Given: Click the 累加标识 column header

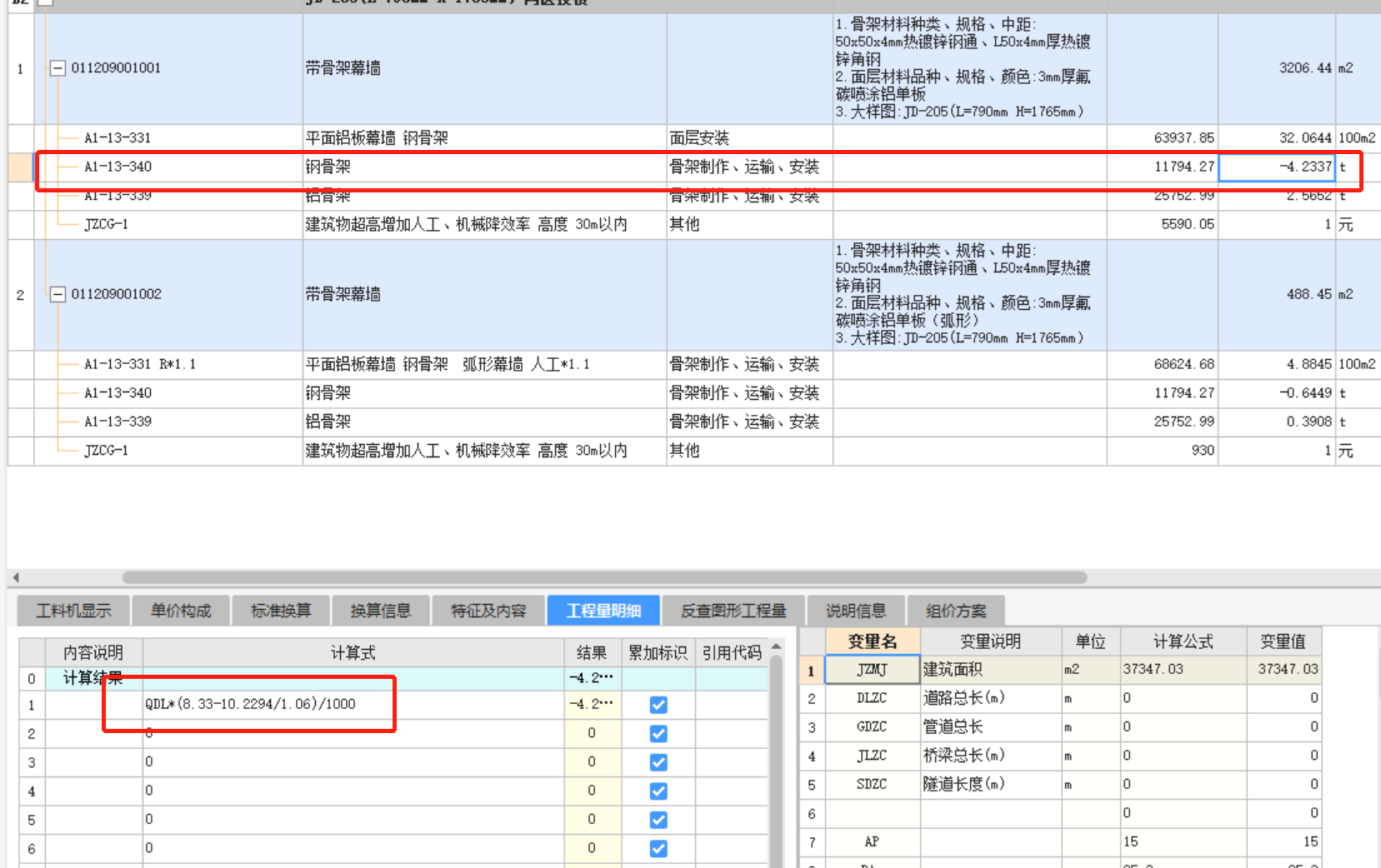Looking at the screenshot, I should pos(658,652).
